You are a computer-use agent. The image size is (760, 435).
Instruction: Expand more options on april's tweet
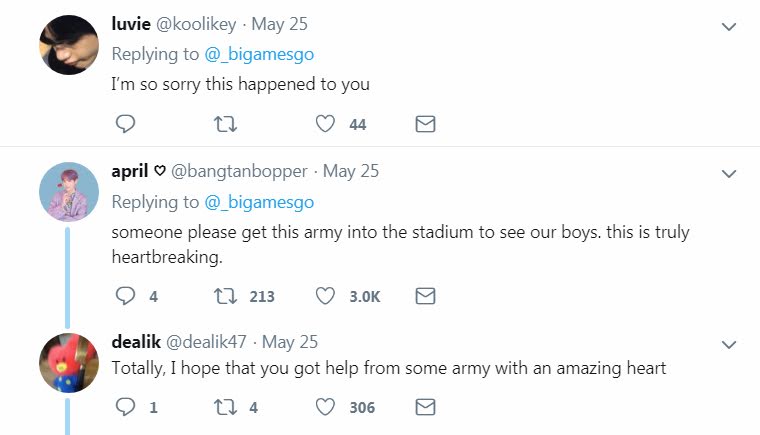pyautogui.click(x=728, y=173)
